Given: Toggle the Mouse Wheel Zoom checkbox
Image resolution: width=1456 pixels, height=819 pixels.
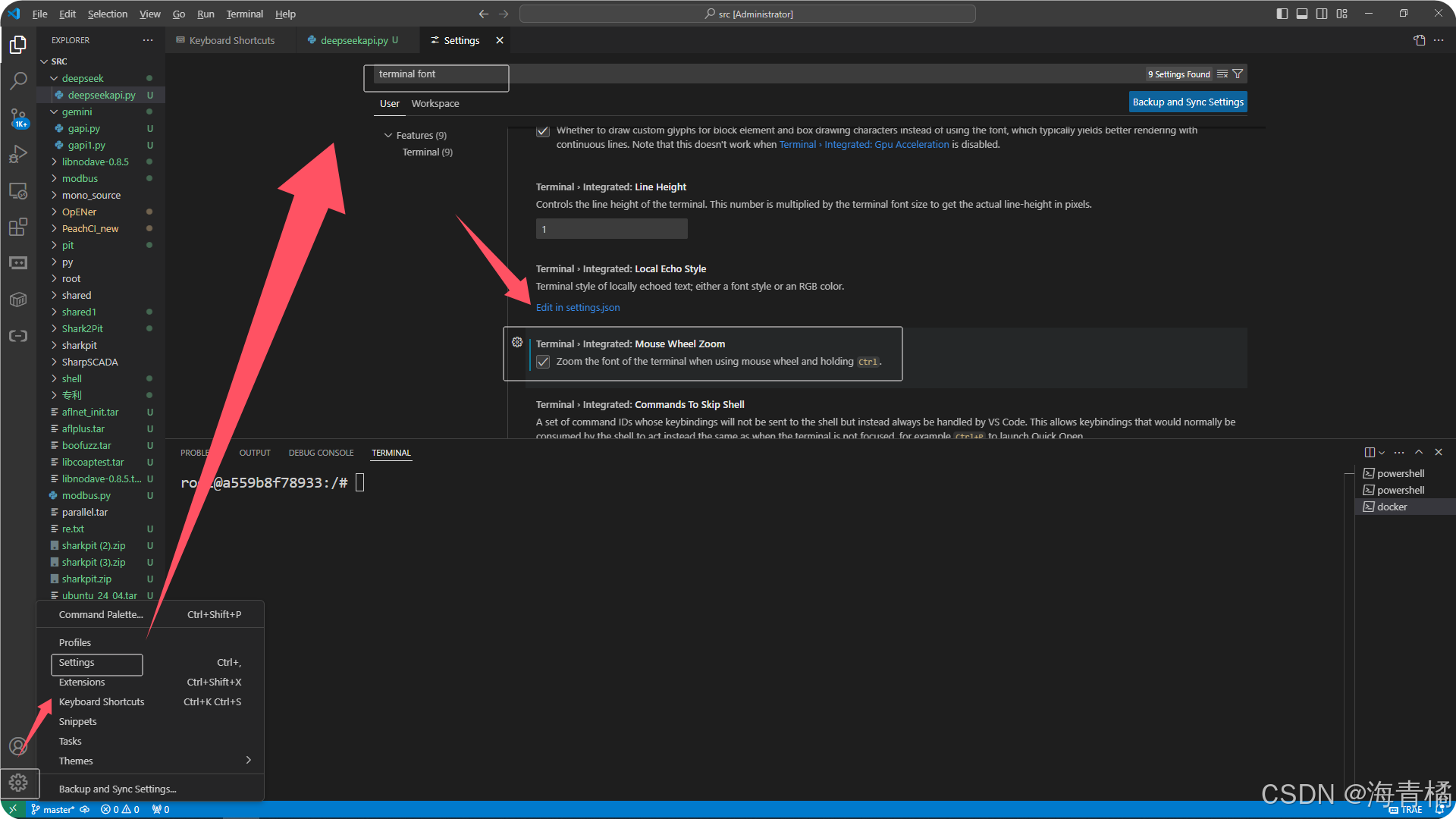Looking at the screenshot, I should click(x=543, y=362).
